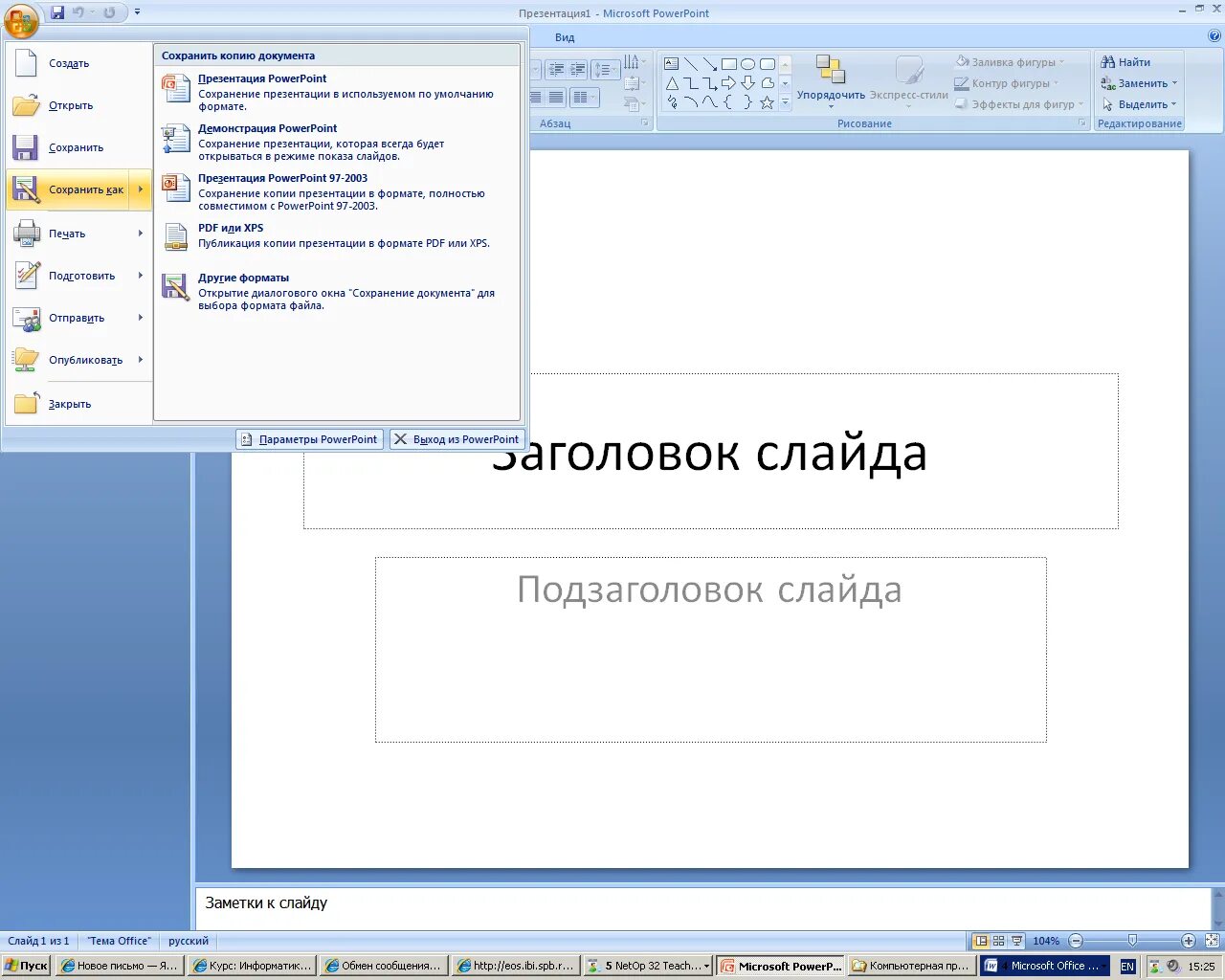Click Найти in Редактирование group
Viewport: 1225px width, 980px height.
(x=1126, y=62)
